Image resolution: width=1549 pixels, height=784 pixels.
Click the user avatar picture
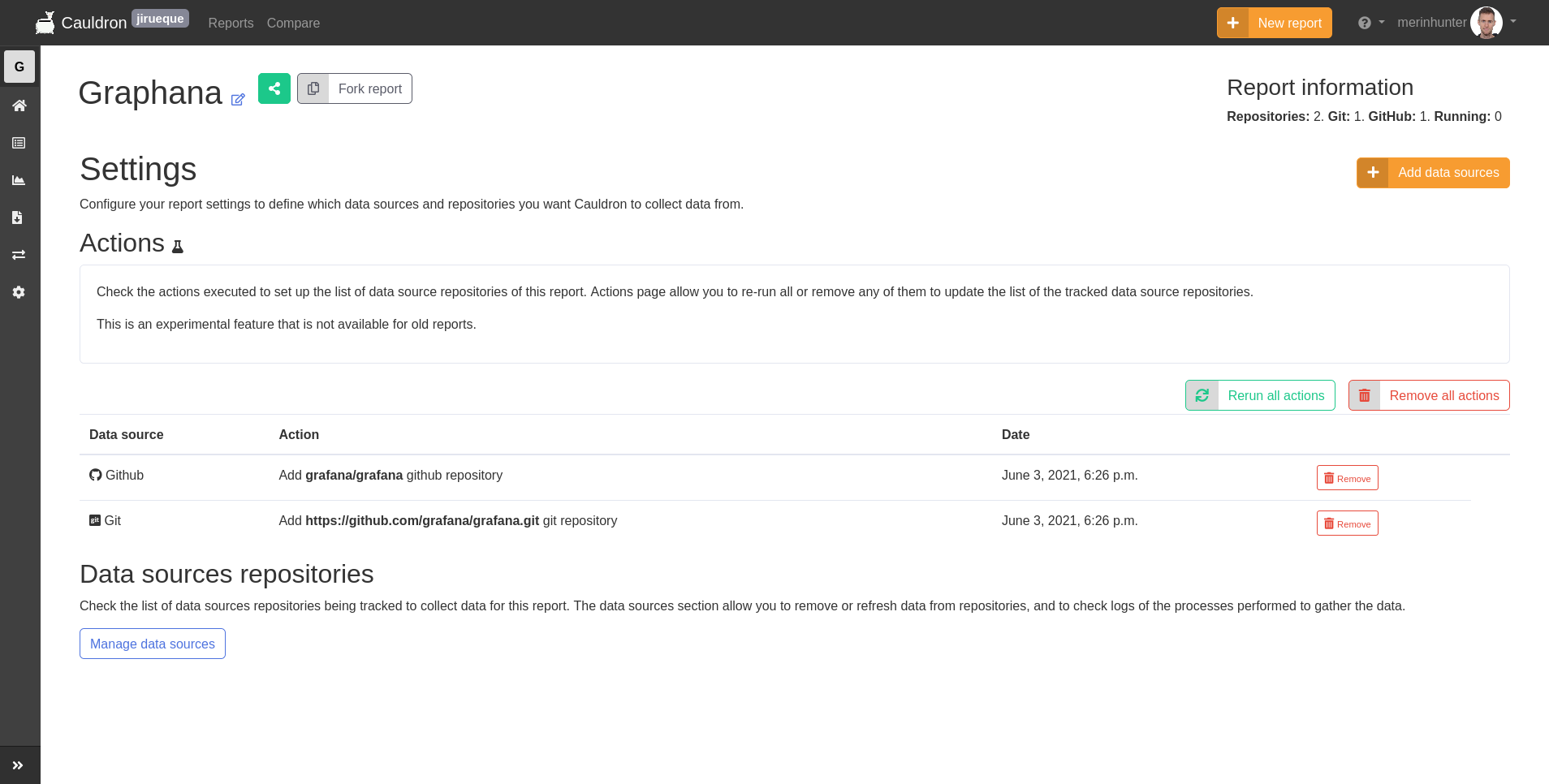[1486, 23]
